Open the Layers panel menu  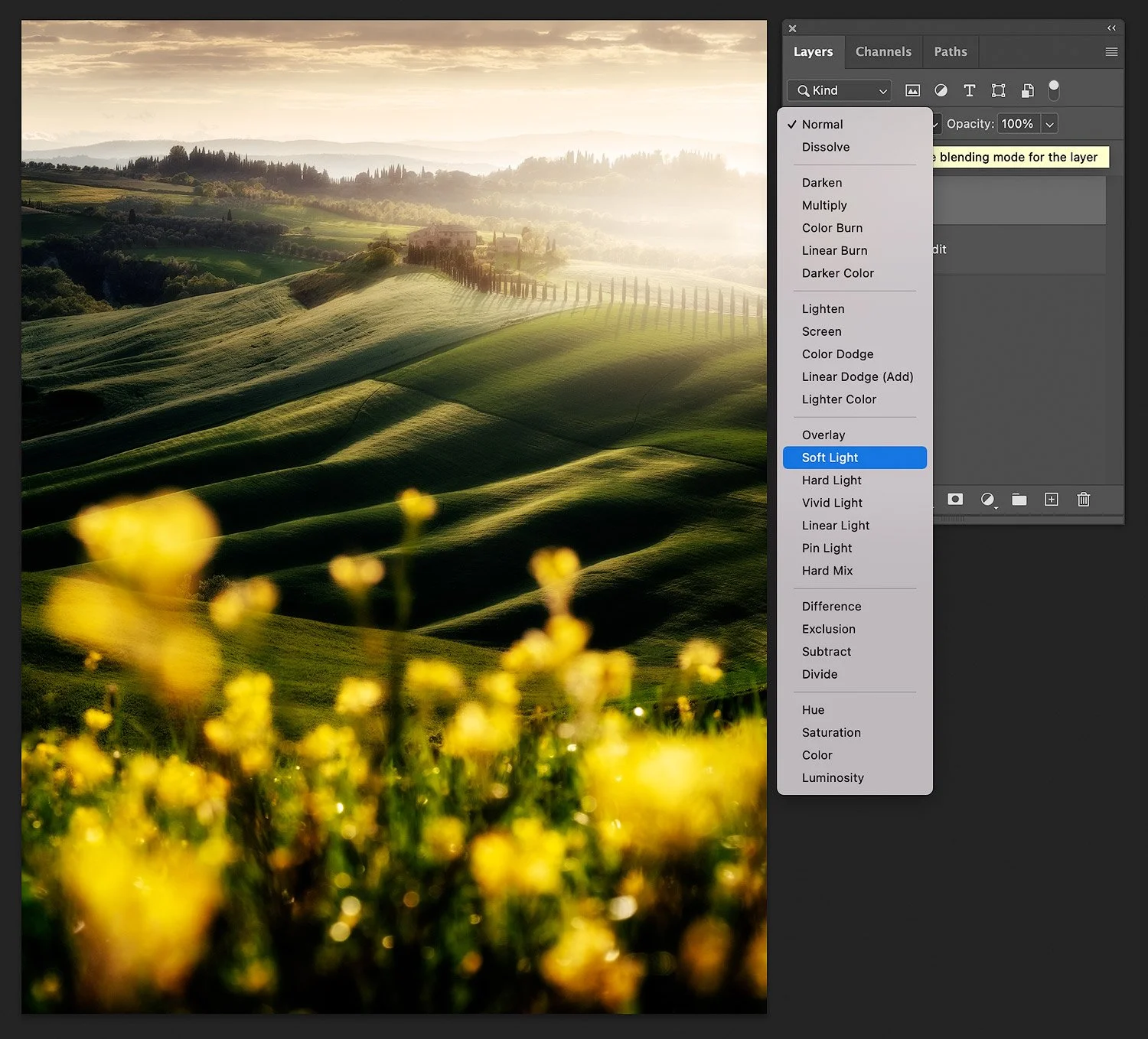click(1110, 51)
